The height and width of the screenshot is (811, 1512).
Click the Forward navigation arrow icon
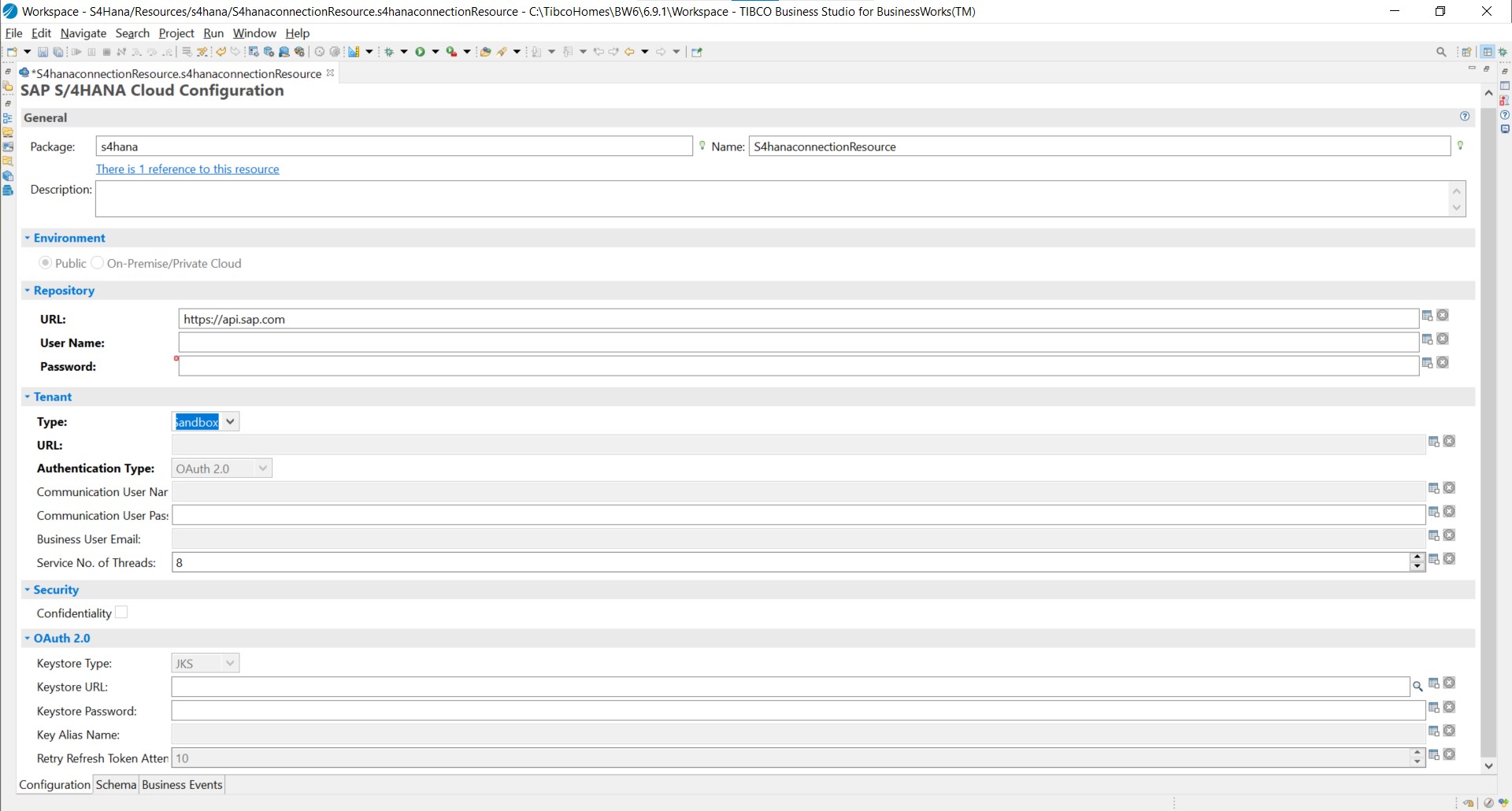pyautogui.click(x=661, y=52)
